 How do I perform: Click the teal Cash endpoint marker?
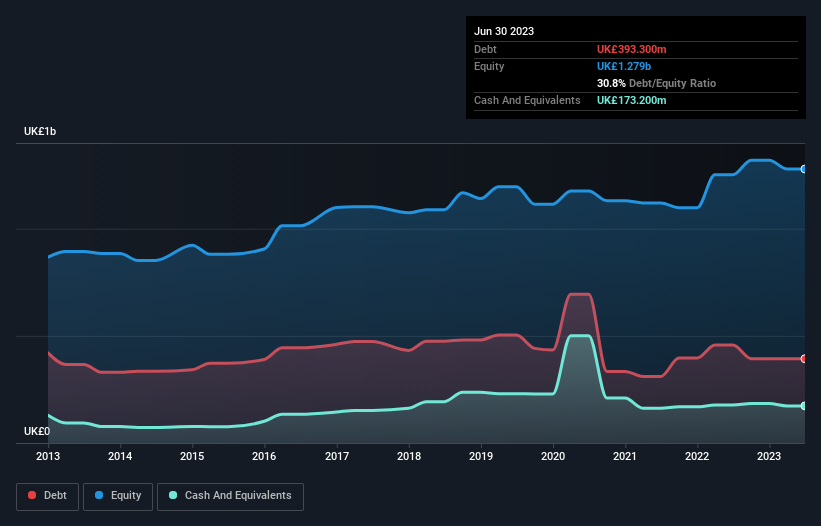tap(804, 406)
